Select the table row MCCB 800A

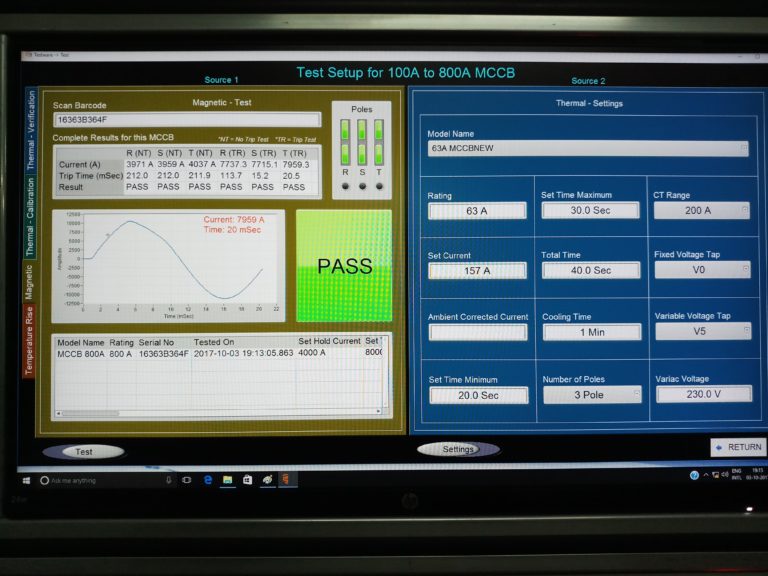[x=219, y=353]
